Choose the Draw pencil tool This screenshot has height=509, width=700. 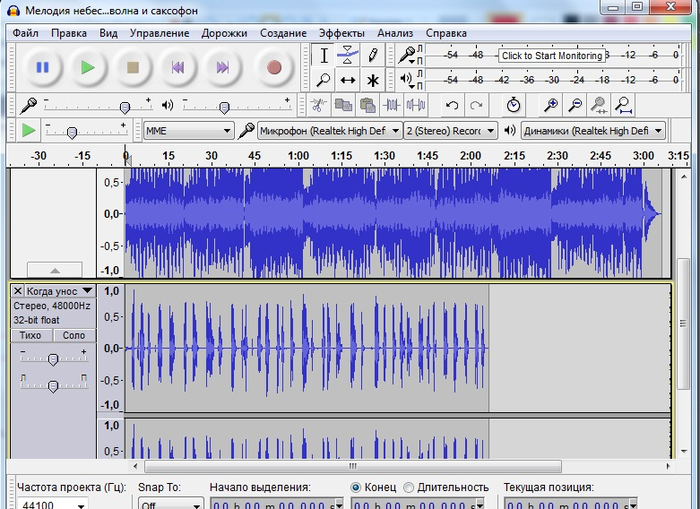point(372,55)
